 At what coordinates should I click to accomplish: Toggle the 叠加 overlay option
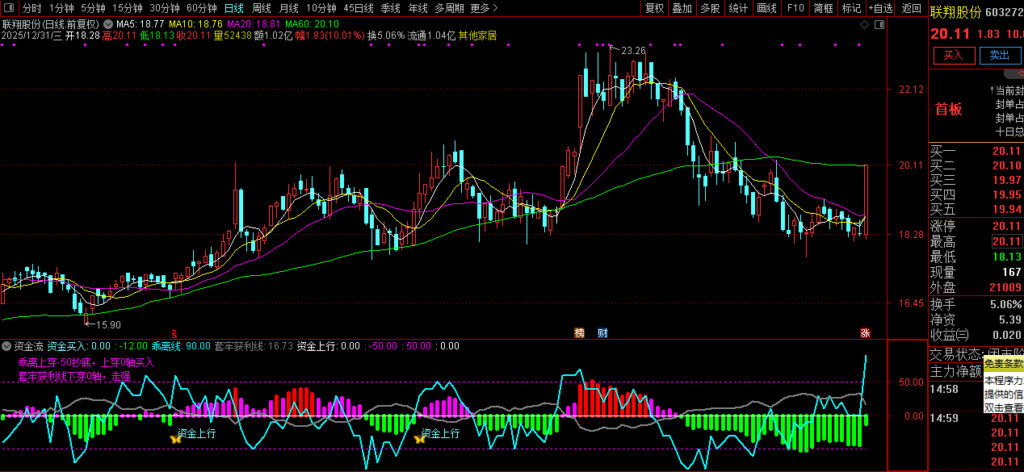(682, 8)
